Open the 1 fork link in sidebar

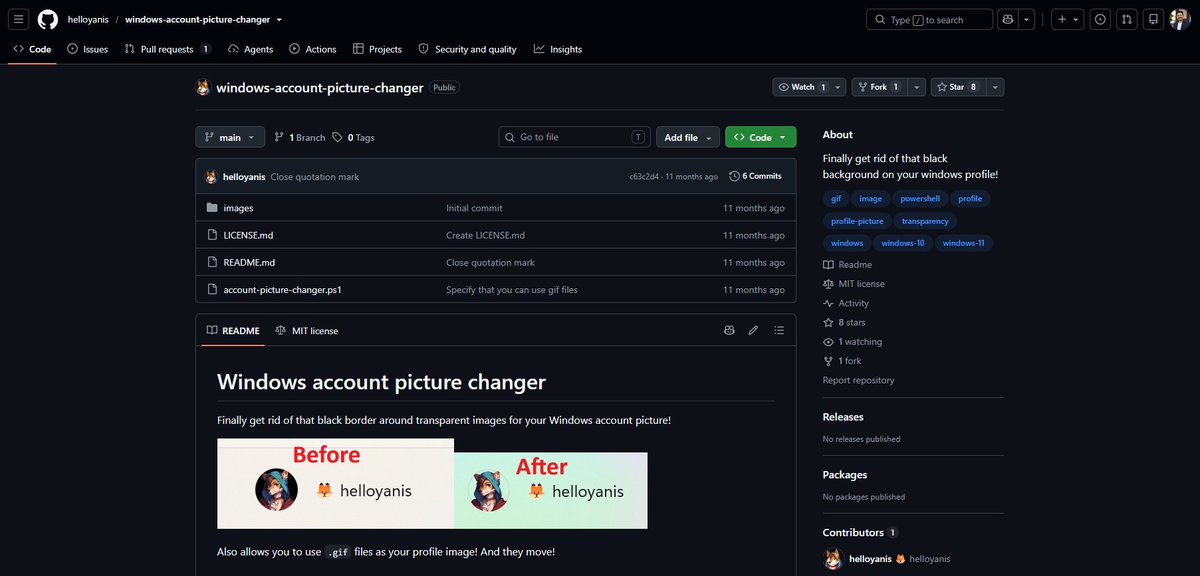tap(842, 361)
